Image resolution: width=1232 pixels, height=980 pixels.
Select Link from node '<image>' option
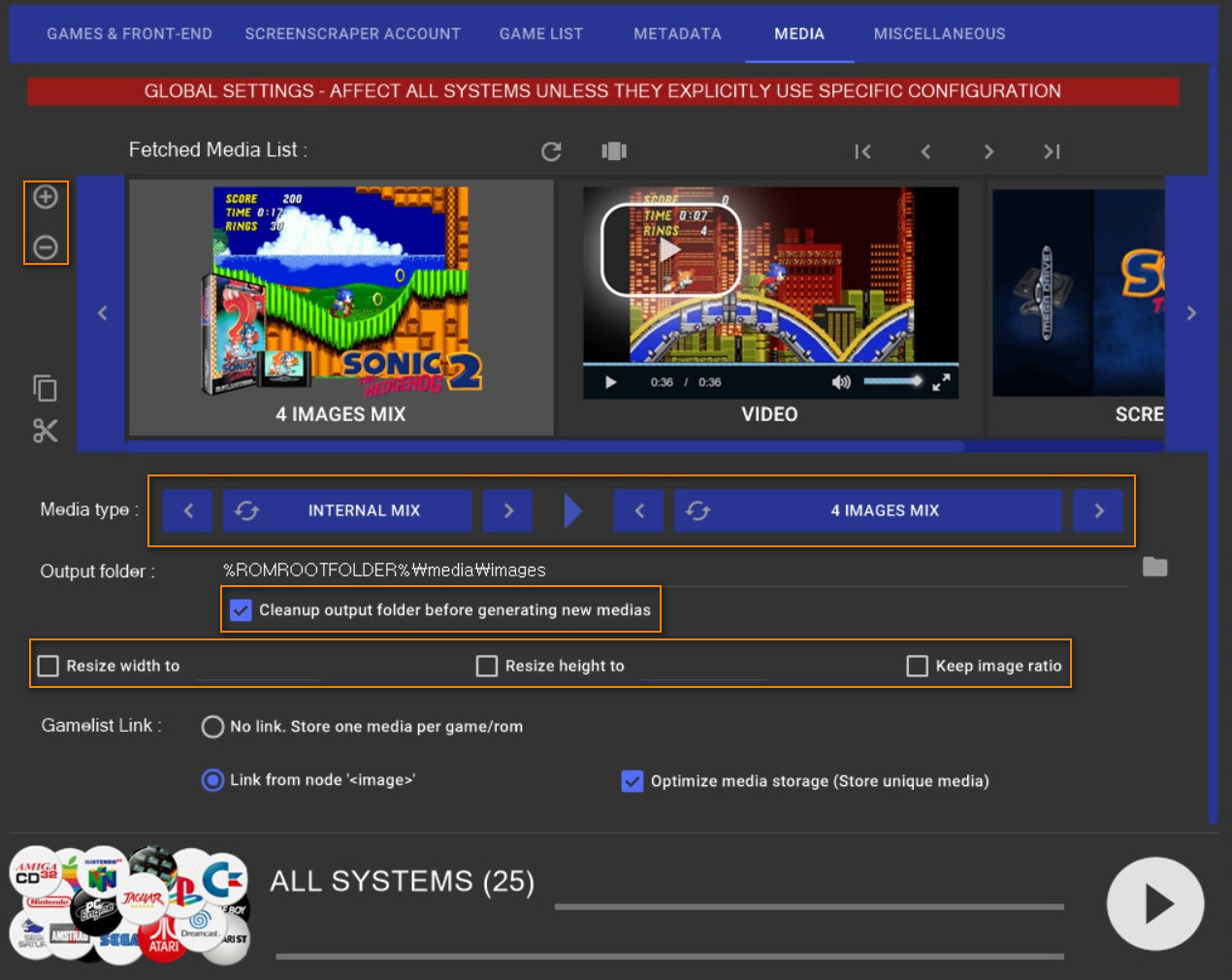[212, 780]
